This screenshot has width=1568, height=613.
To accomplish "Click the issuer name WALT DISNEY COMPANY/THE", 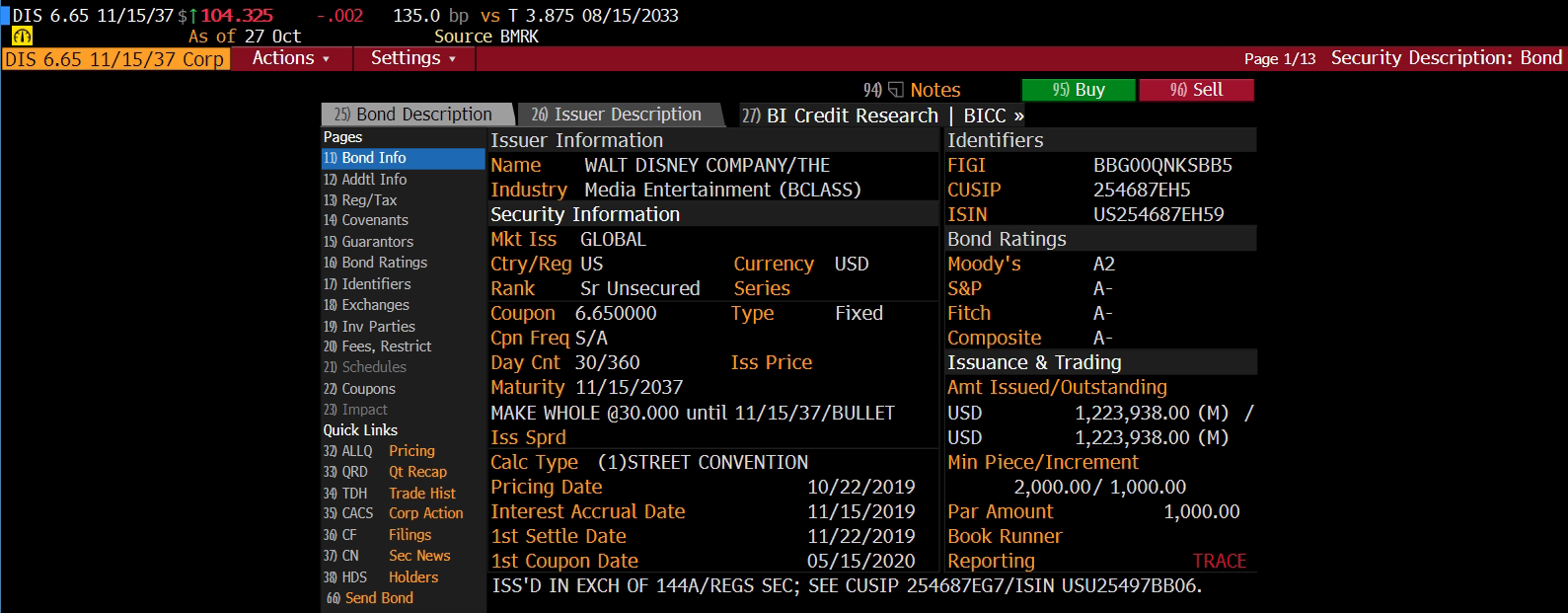I will tap(707, 165).
